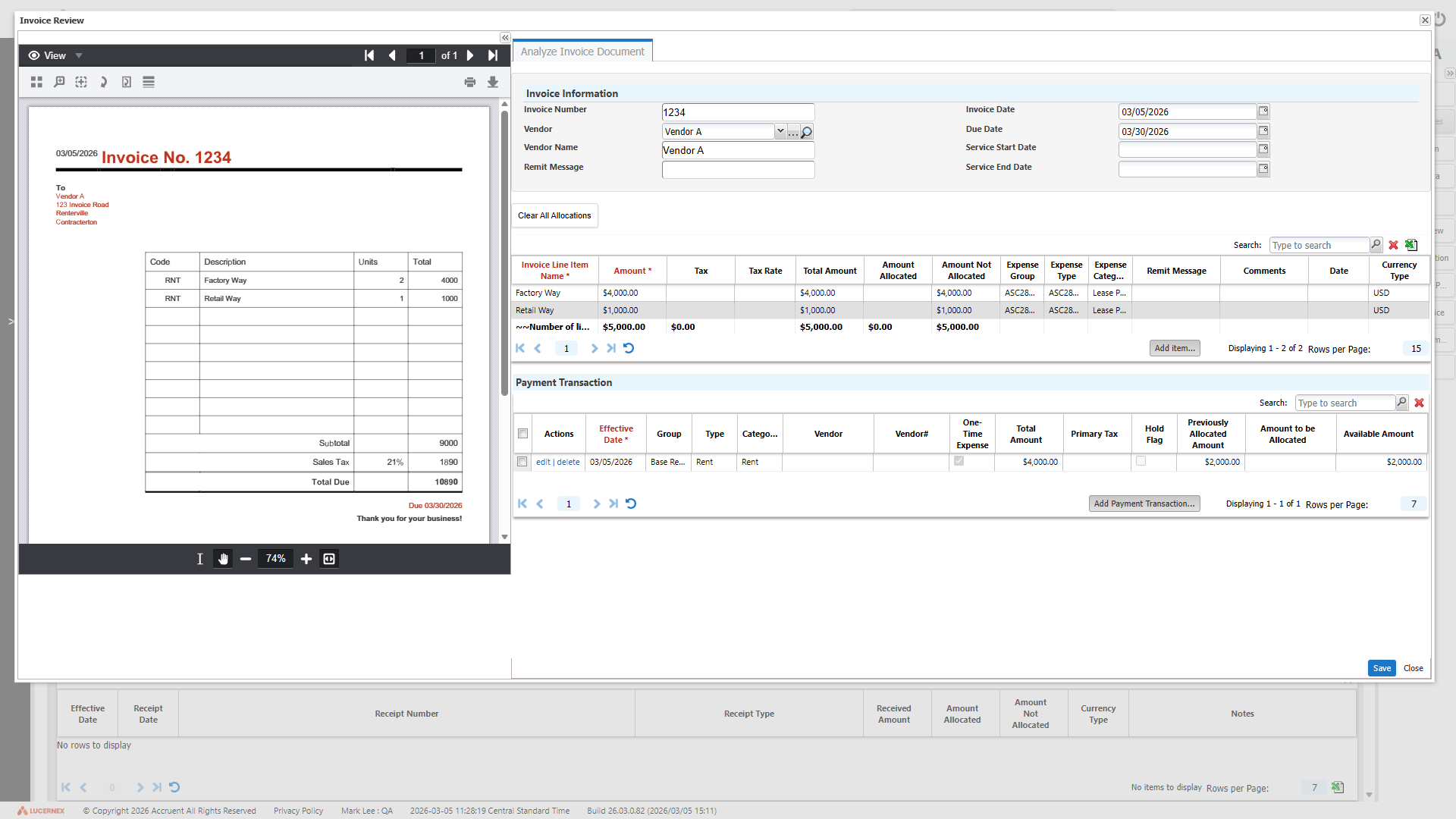Screen dimensions: 1456x819
Task: Open the Invoice Date calendar picker
Action: [x=1263, y=111]
